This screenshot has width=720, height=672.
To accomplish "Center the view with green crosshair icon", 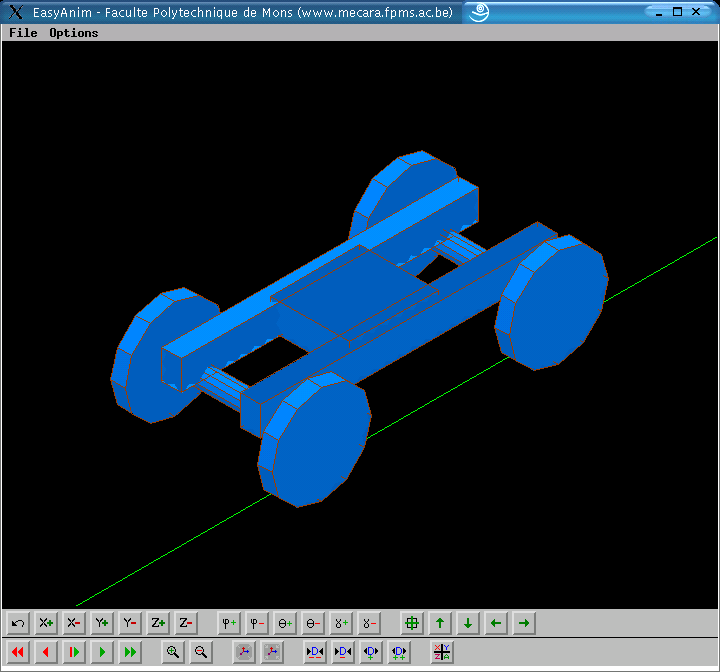I will [412, 623].
